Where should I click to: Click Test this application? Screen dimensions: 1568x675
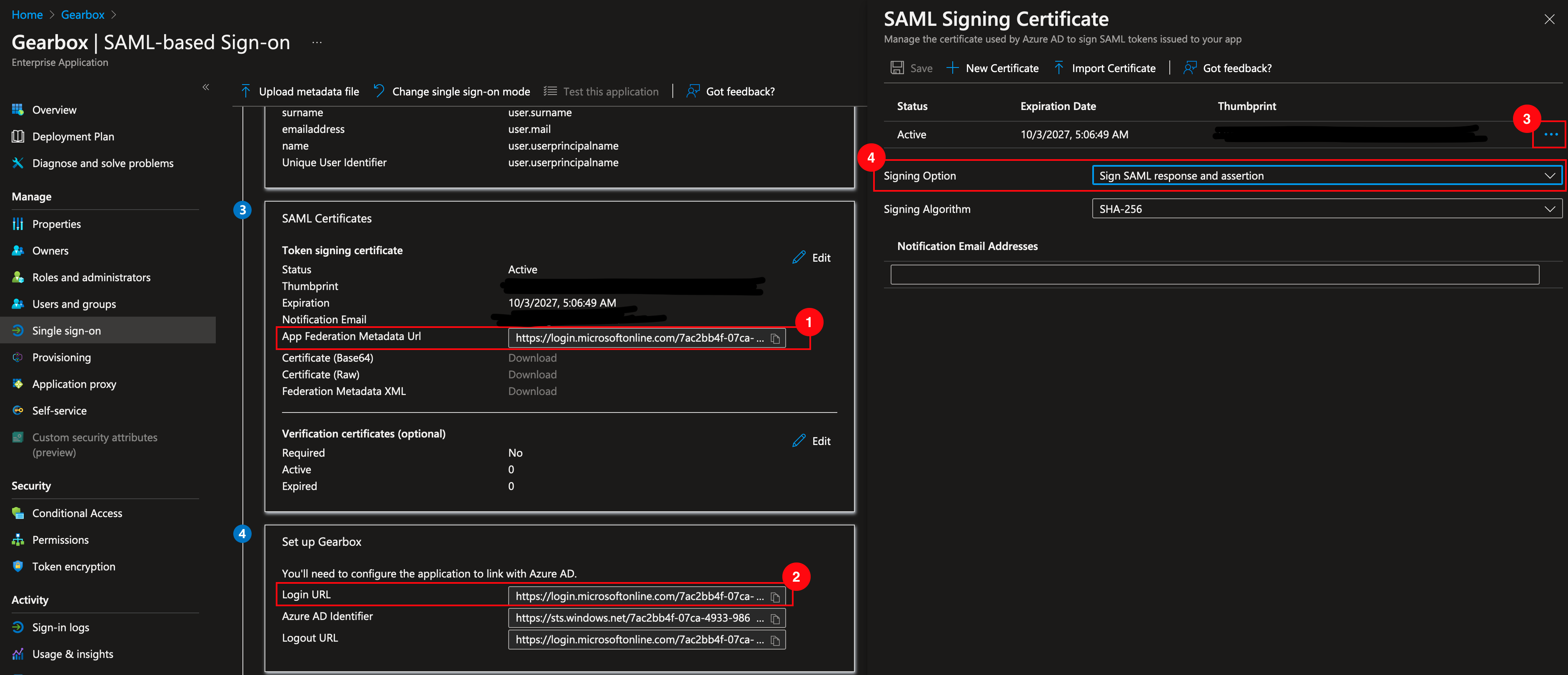pyautogui.click(x=602, y=91)
